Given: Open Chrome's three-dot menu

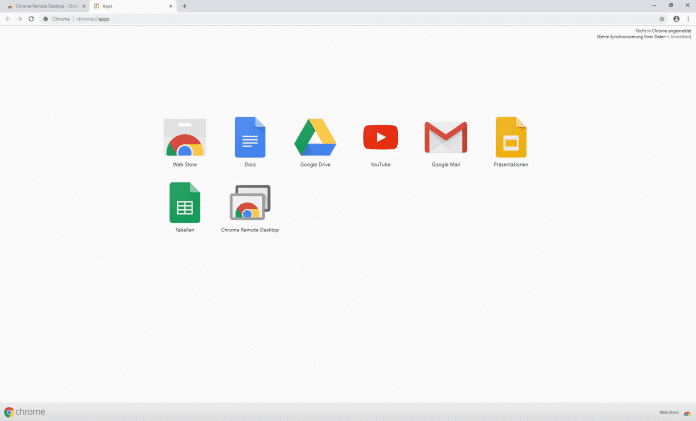Looking at the screenshot, I should coord(688,19).
